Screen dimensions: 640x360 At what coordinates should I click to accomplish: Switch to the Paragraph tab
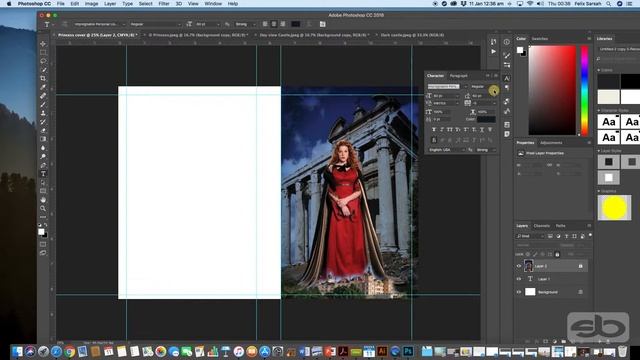click(x=458, y=76)
